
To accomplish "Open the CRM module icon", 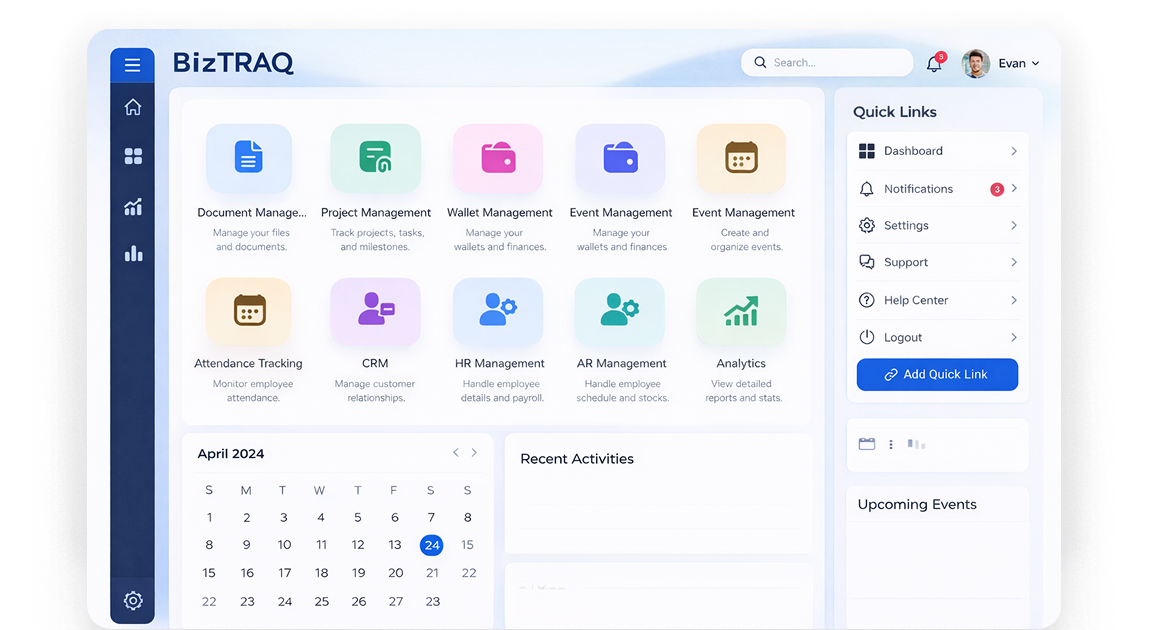I will [x=375, y=311].
